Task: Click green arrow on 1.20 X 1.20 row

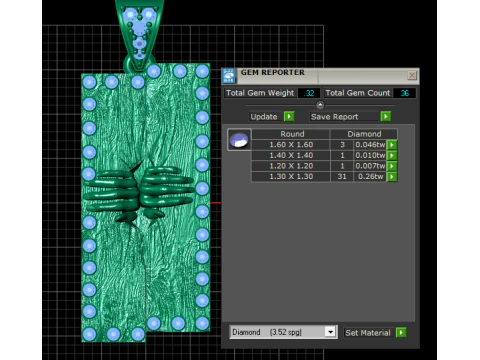Action: click(x=392, y=166)
